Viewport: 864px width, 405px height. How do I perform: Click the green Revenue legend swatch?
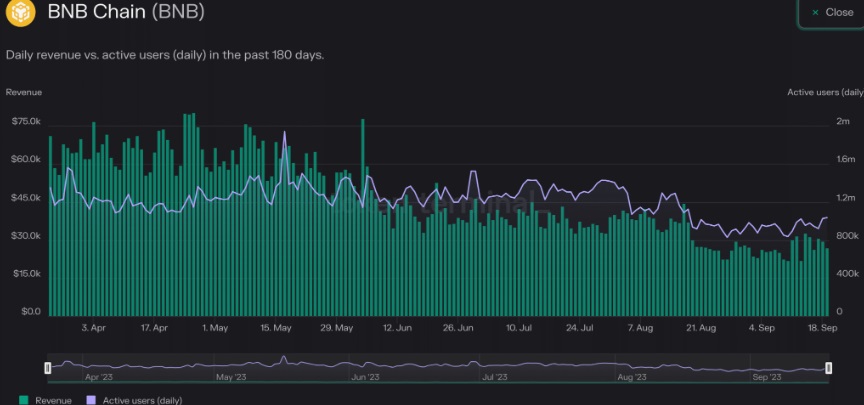coord(24,401)
